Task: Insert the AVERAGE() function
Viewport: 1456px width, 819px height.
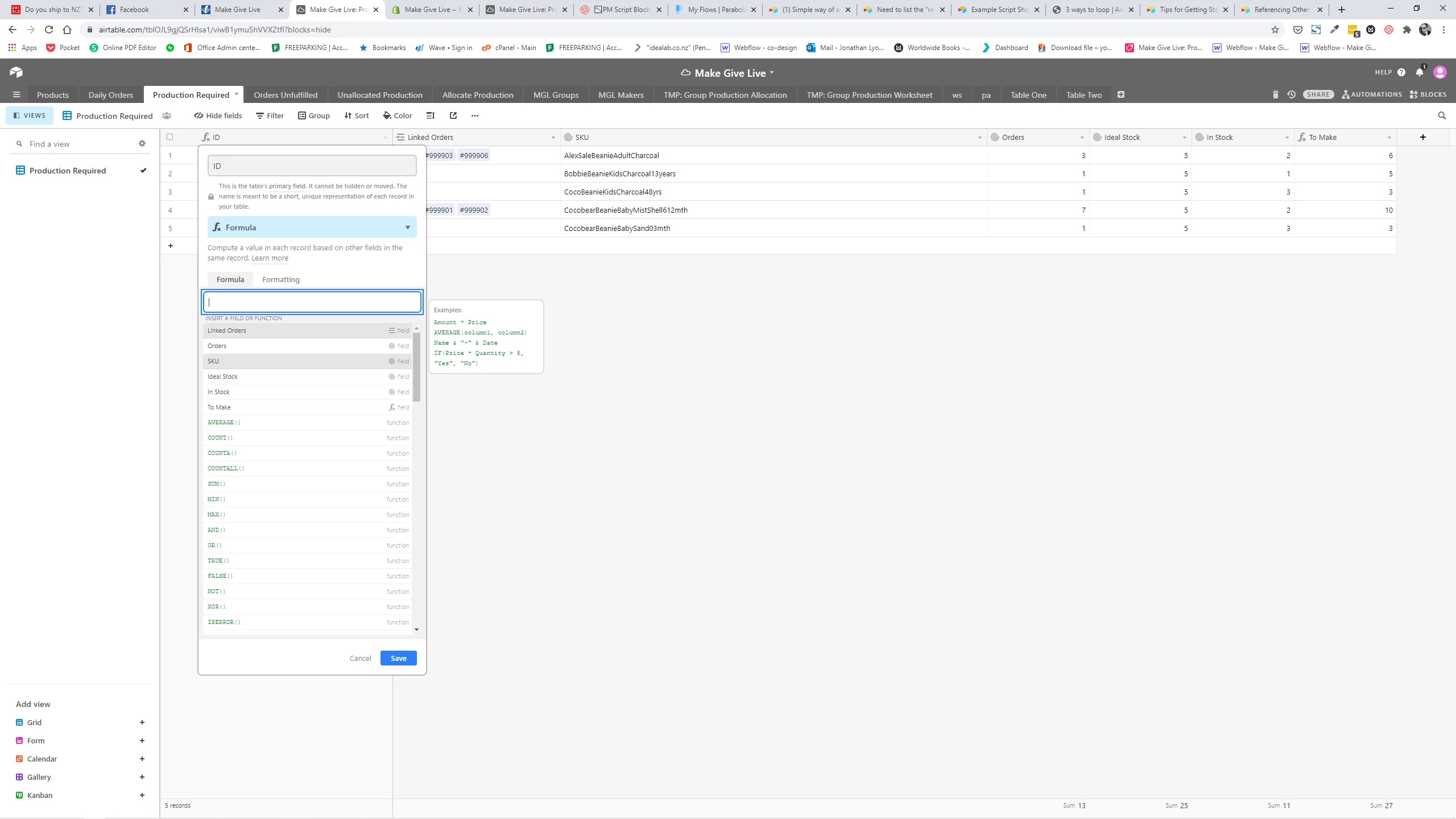Action: click(308, 423)
